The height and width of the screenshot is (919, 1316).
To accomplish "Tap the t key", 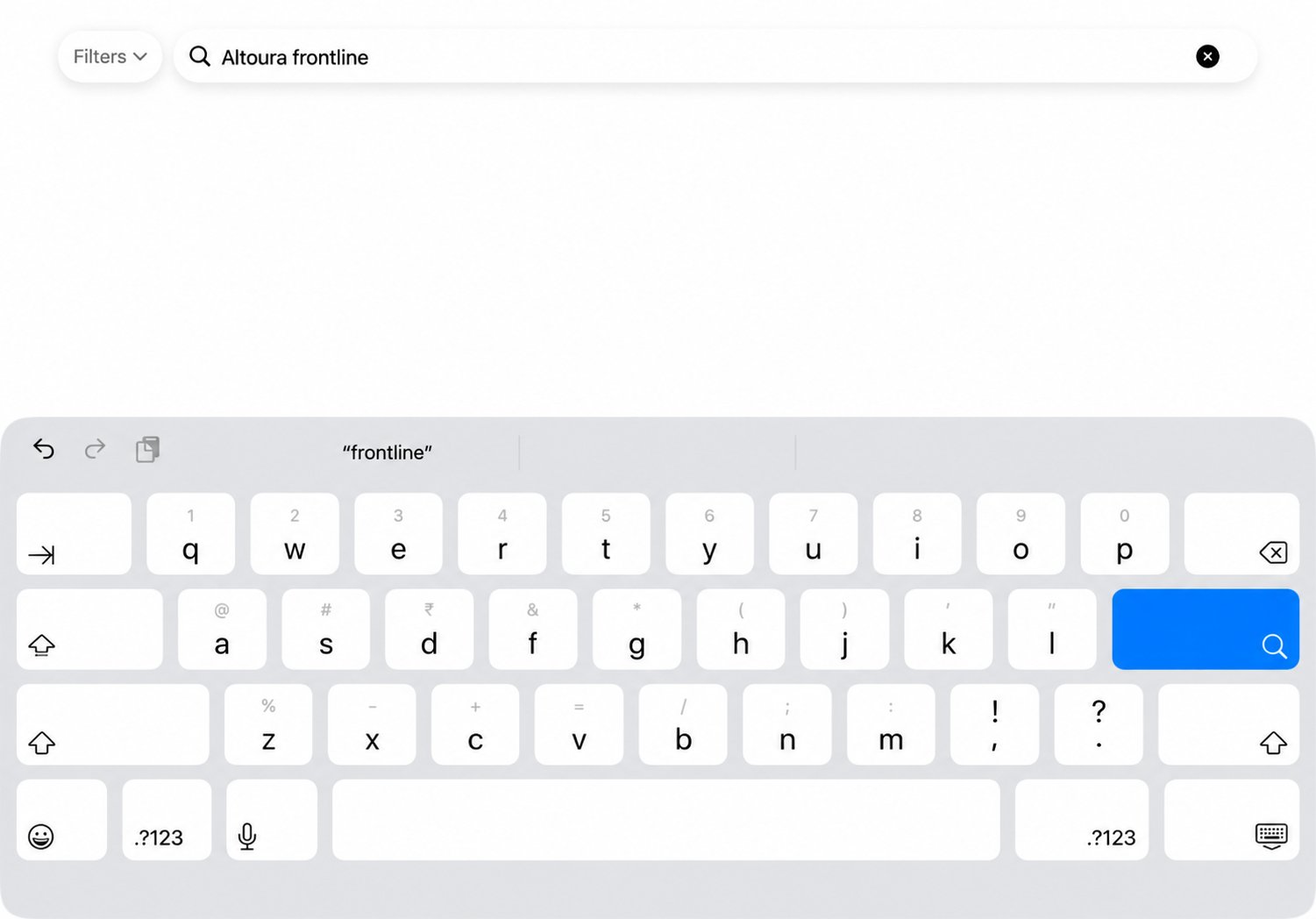I will tap(606, 534).
